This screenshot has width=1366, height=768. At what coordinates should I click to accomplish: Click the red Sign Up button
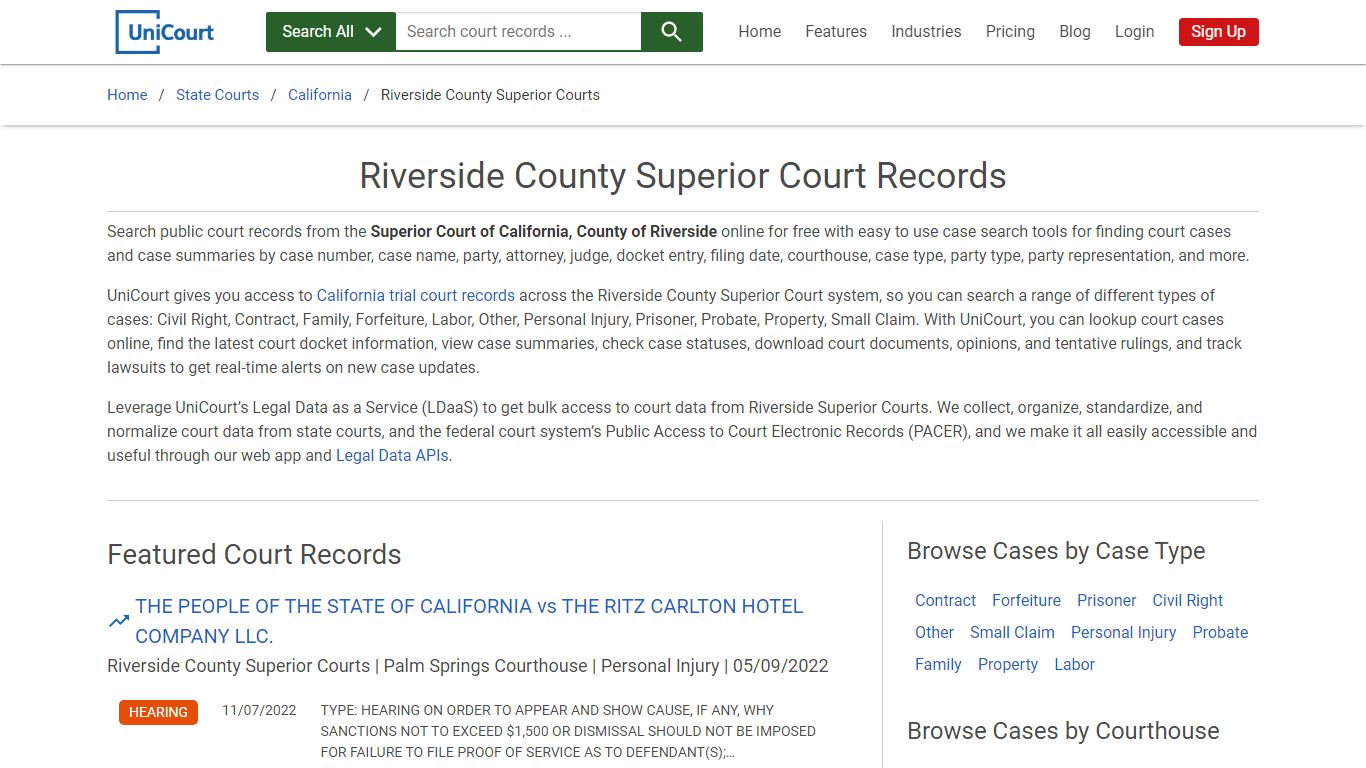click(x=1218, y=32)
